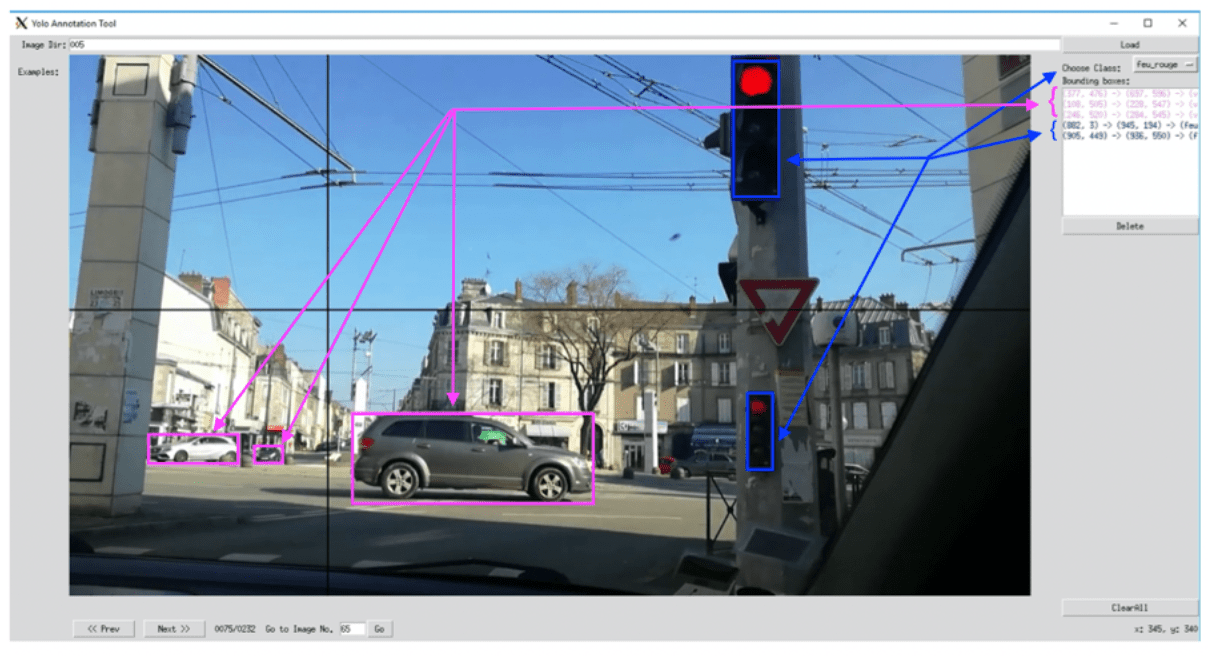1224x658 pixels.
Task: Click the Go button
Action: coord(379,629)
